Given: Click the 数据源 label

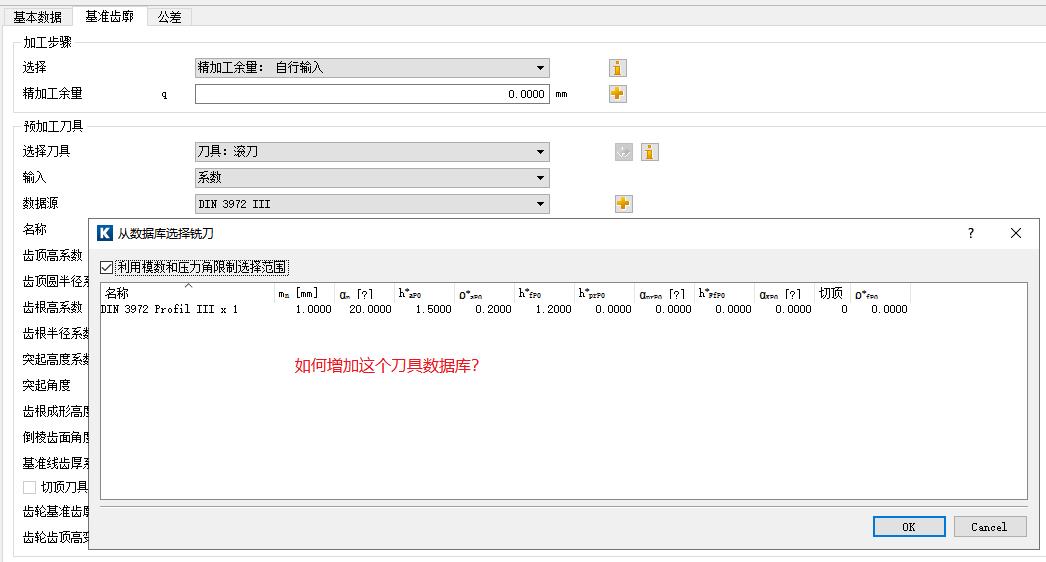Looking at the screenshot, I should (41, 204).
